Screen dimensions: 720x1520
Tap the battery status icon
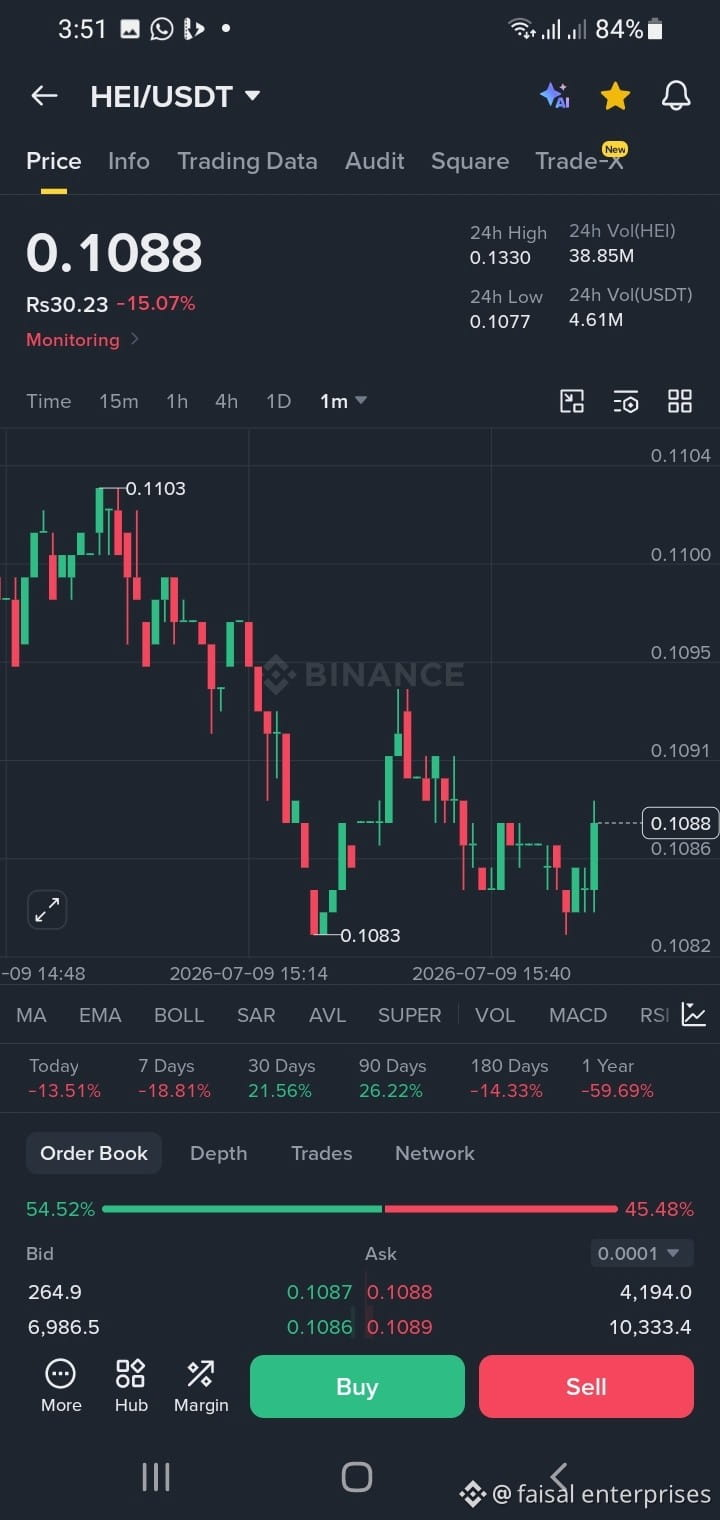pyautogui.click(x=655, y=29)
